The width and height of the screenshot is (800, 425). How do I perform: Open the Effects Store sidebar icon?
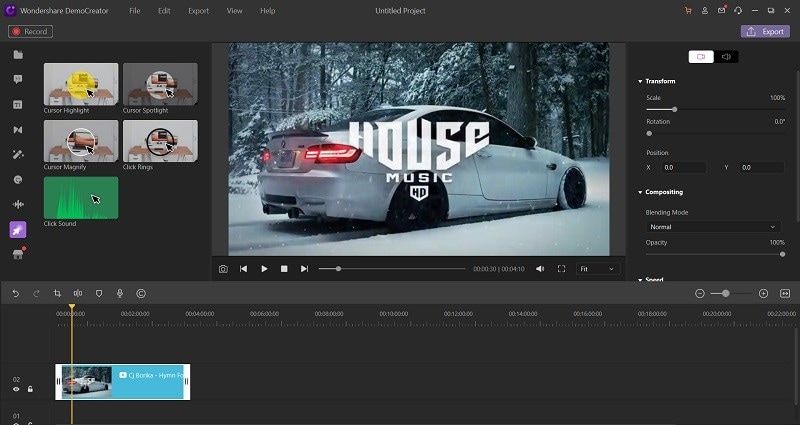click(x=18, y=255)
